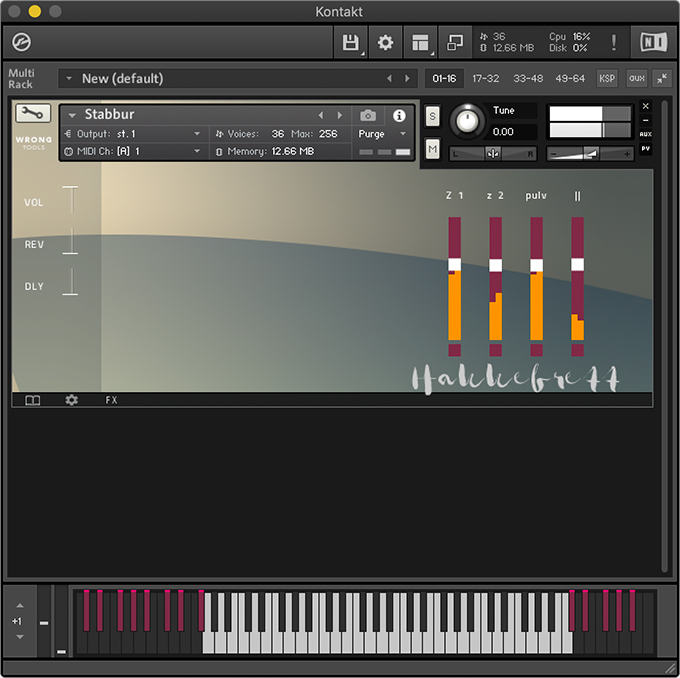Toggle the aux rack button
The image size is (680, 678).
tap(636, 79)
